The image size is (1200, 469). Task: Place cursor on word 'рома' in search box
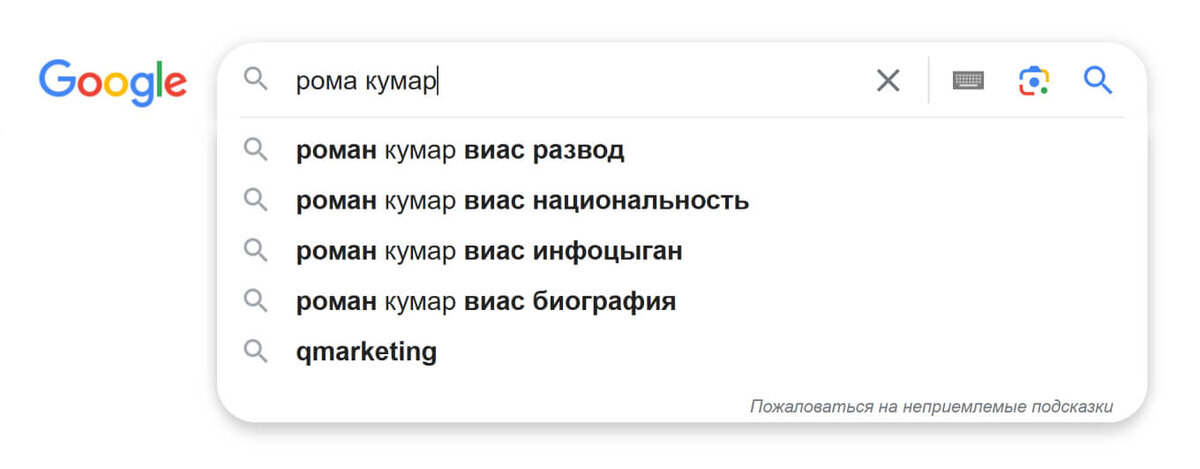326,82
